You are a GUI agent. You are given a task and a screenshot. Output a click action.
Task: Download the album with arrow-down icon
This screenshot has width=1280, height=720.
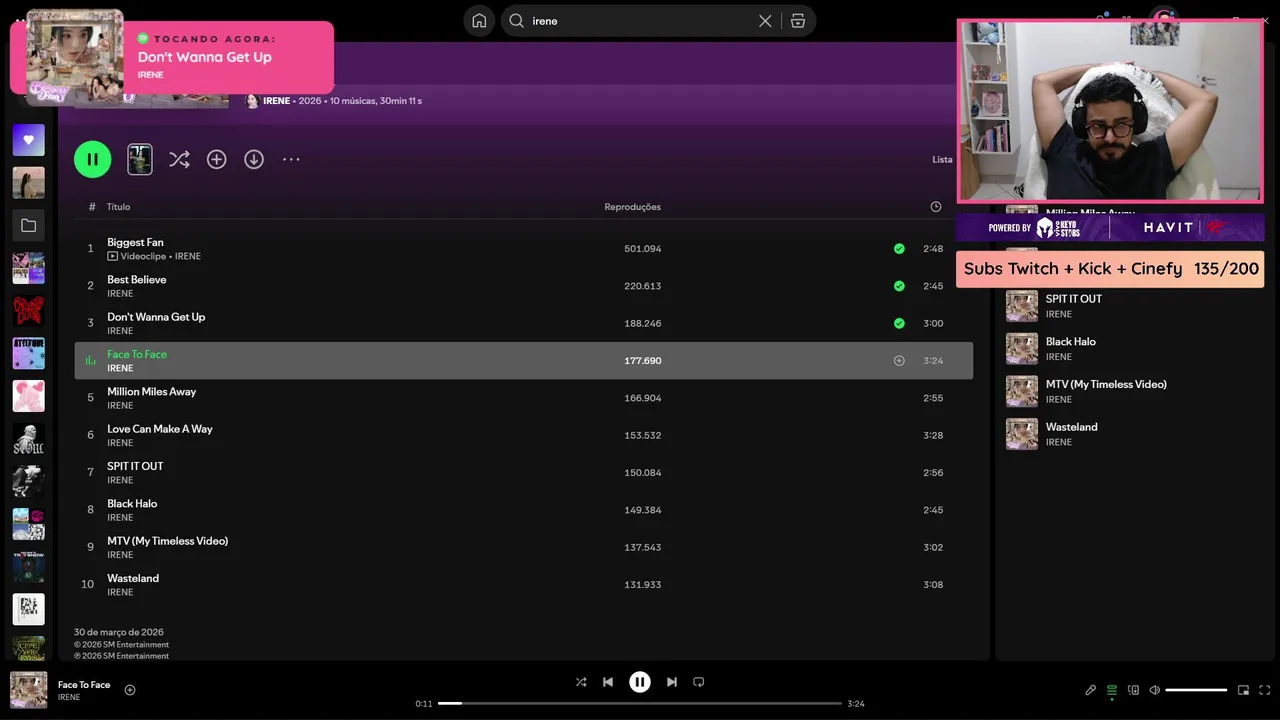point(254,159)
